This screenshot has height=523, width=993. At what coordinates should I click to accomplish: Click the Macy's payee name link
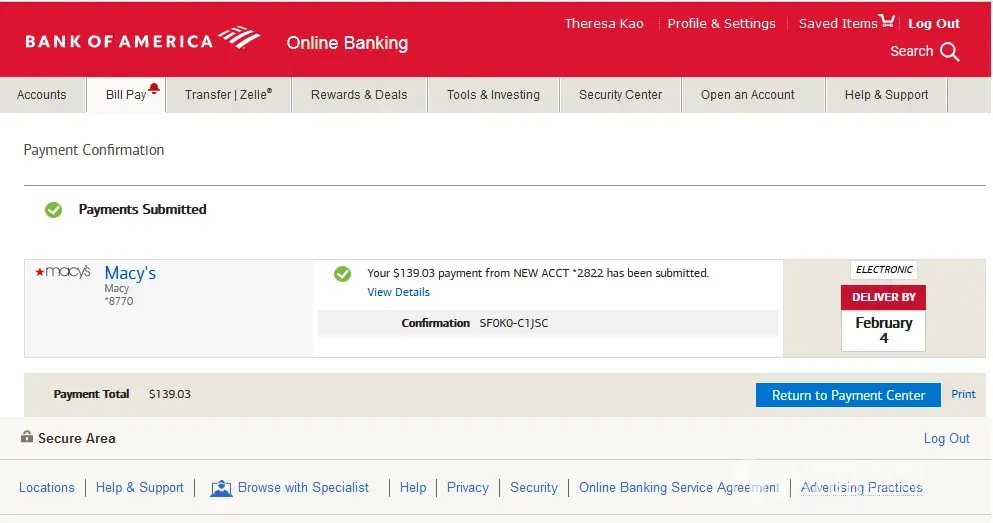pos(130,273)
